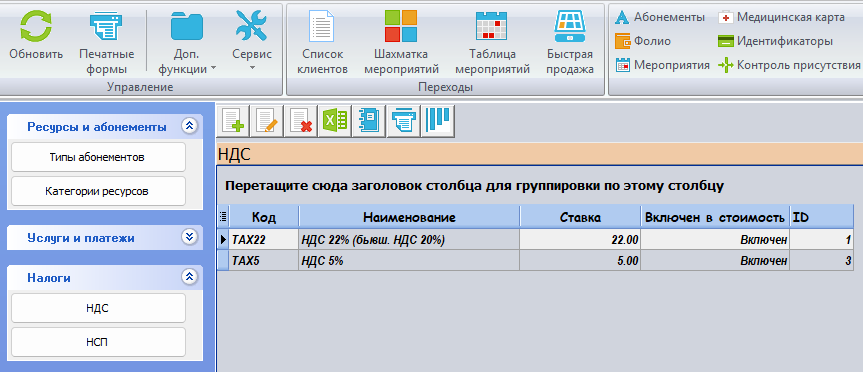Edit the selected record with the pencil icon
This screenshot has height=372, width=863.
(x=266, y=120)
